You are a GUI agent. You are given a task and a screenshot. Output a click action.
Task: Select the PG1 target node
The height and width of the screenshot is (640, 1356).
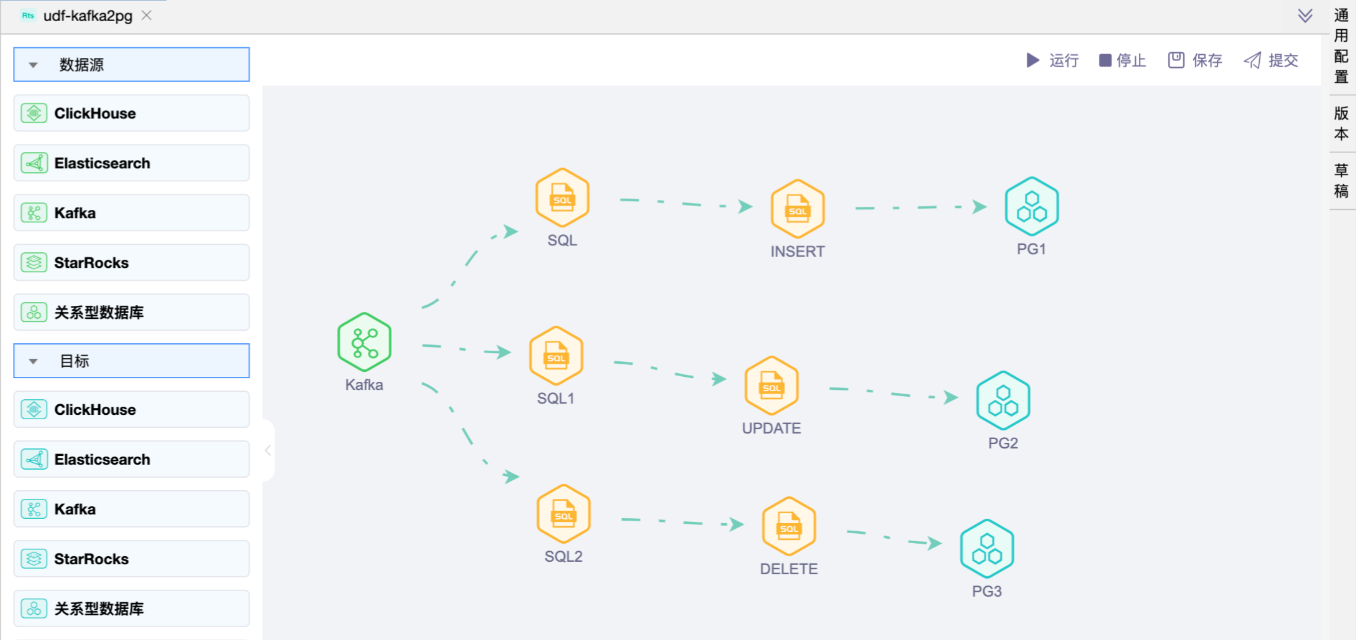click(x=1031, y=206)
